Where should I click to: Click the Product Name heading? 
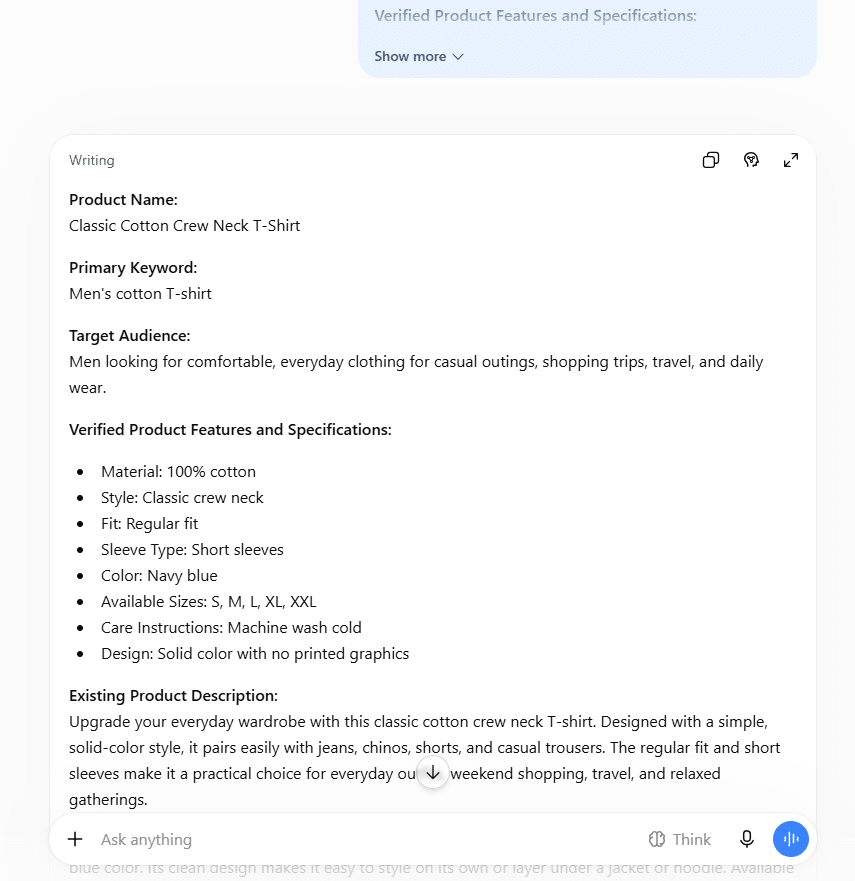point(123,200)
